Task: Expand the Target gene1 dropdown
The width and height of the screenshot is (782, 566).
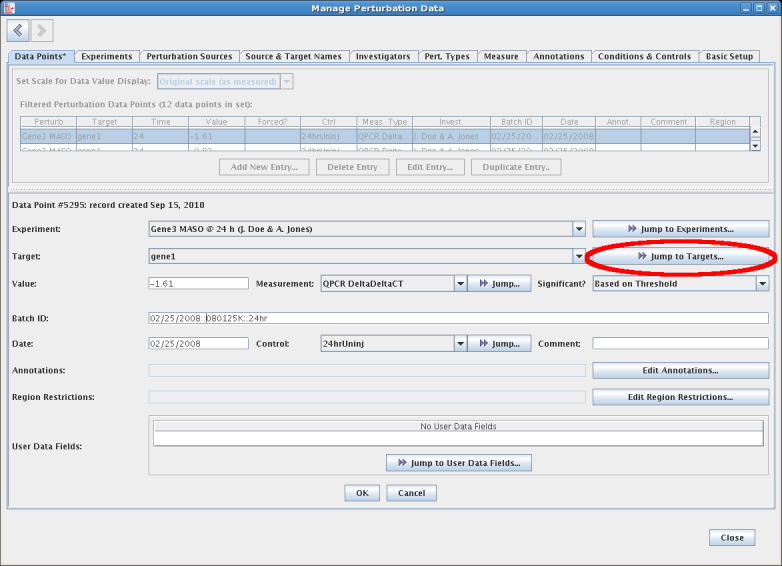Action: pos(578,256)
